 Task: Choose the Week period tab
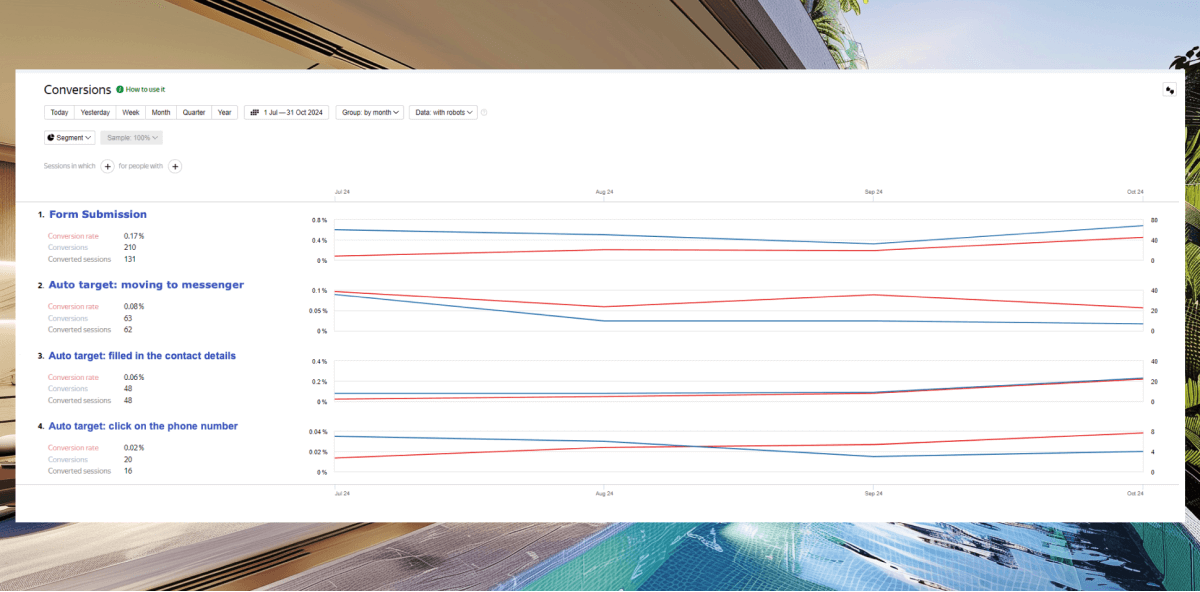(x=130, y=113)
